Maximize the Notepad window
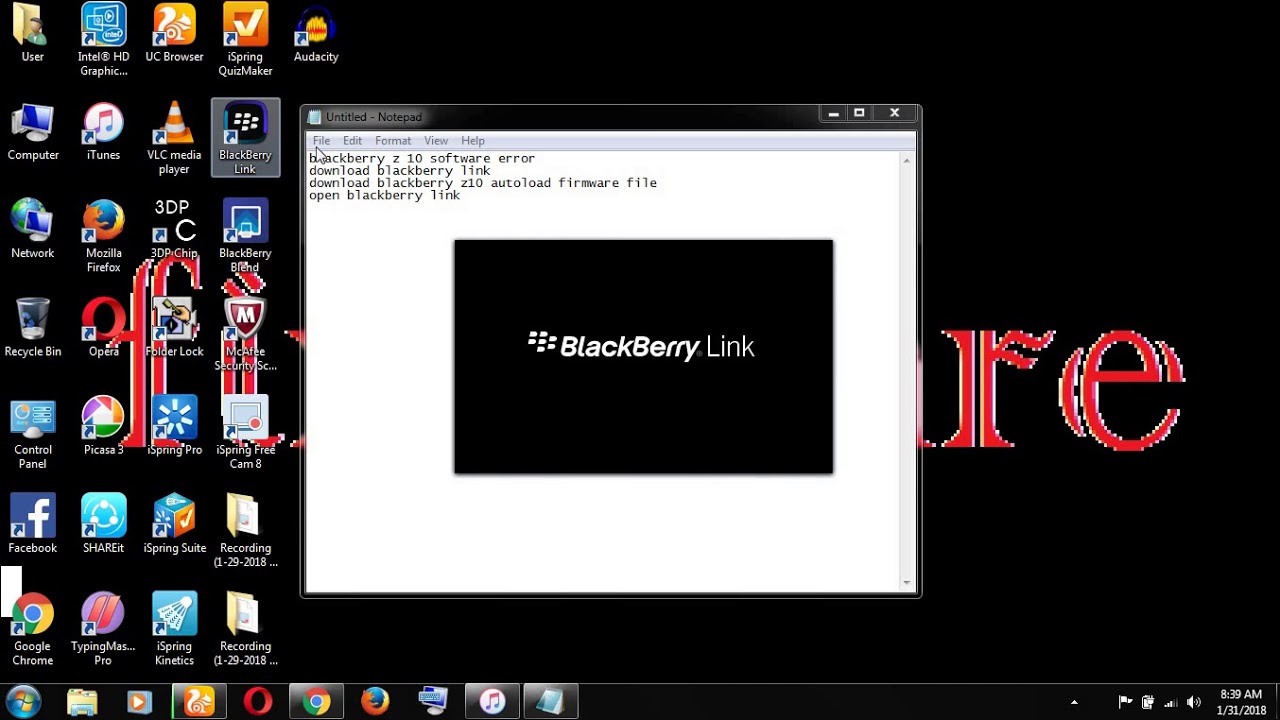Screen dimensions: 1280x720 859,114
